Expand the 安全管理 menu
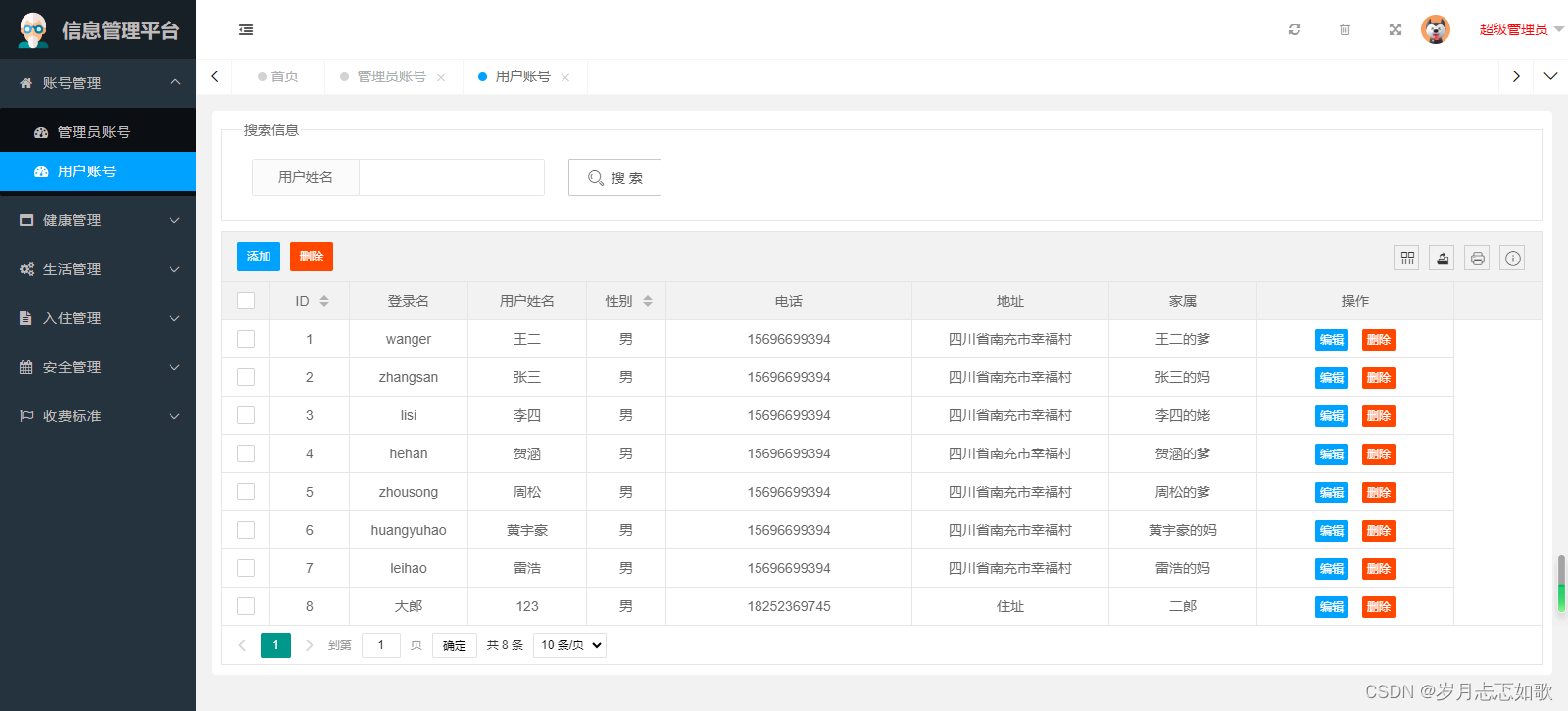This screenshot has width=1568, height=711. tap(98, 367)
